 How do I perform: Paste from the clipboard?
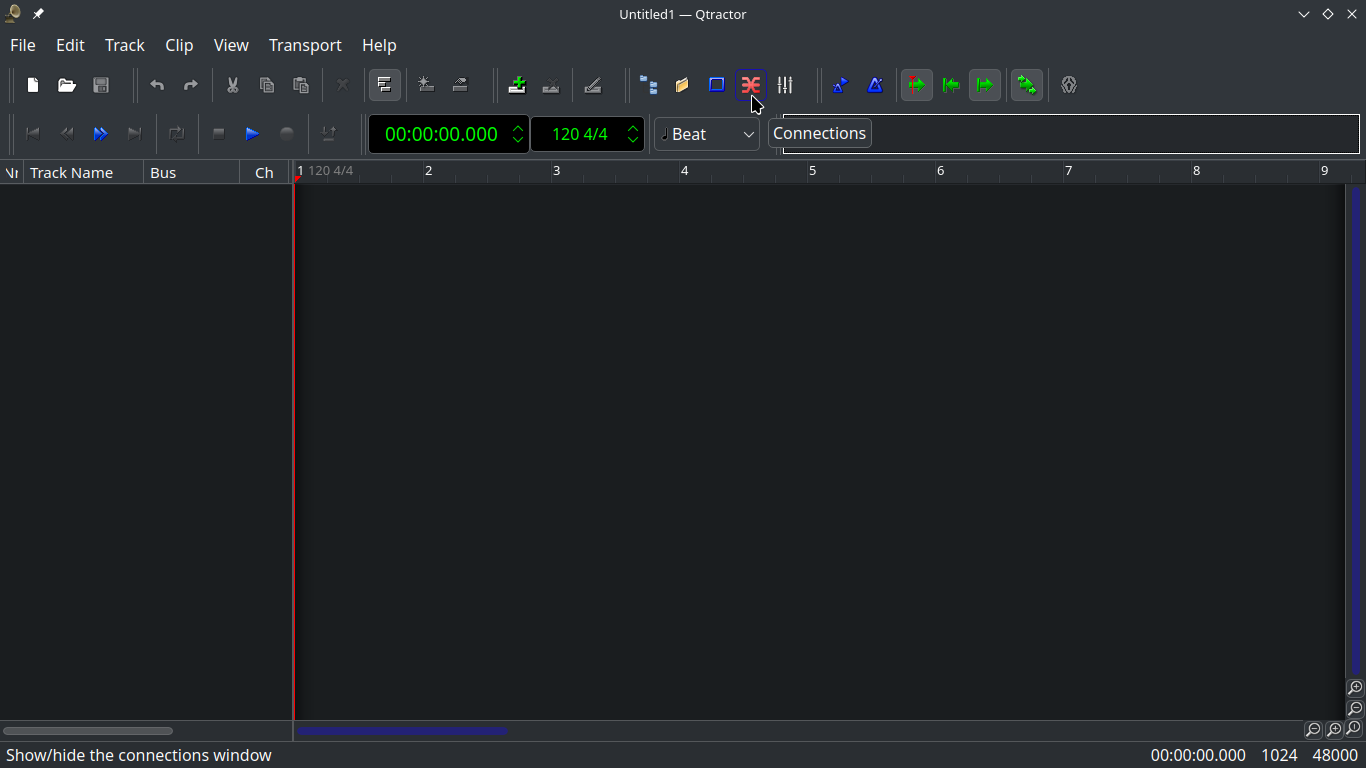[x=301, y=85]
